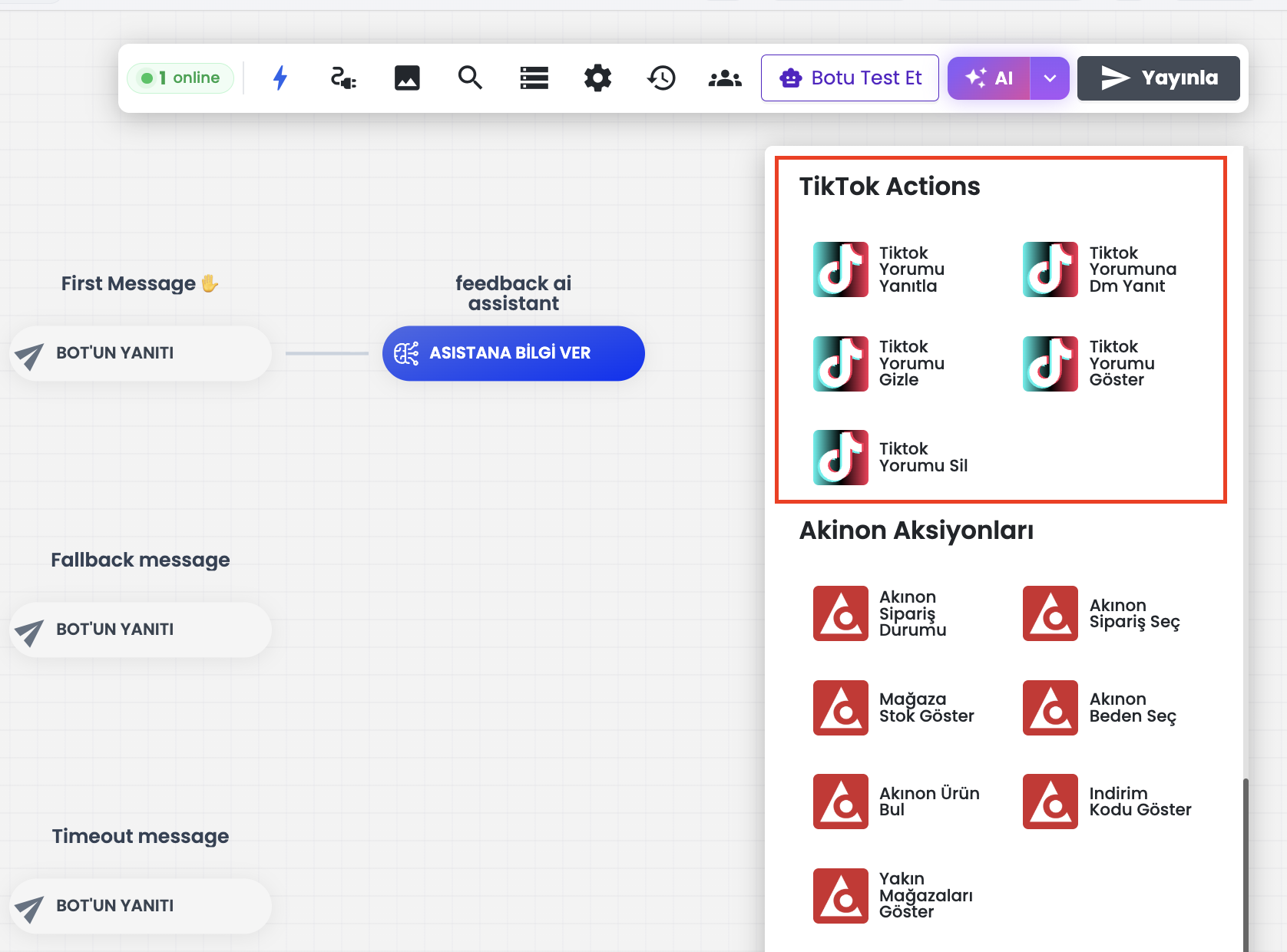This screenshot has height=952, width=1287.
Task: Select Tiktok Yorumuna Dm Yanıt action
Action: 1100,269
